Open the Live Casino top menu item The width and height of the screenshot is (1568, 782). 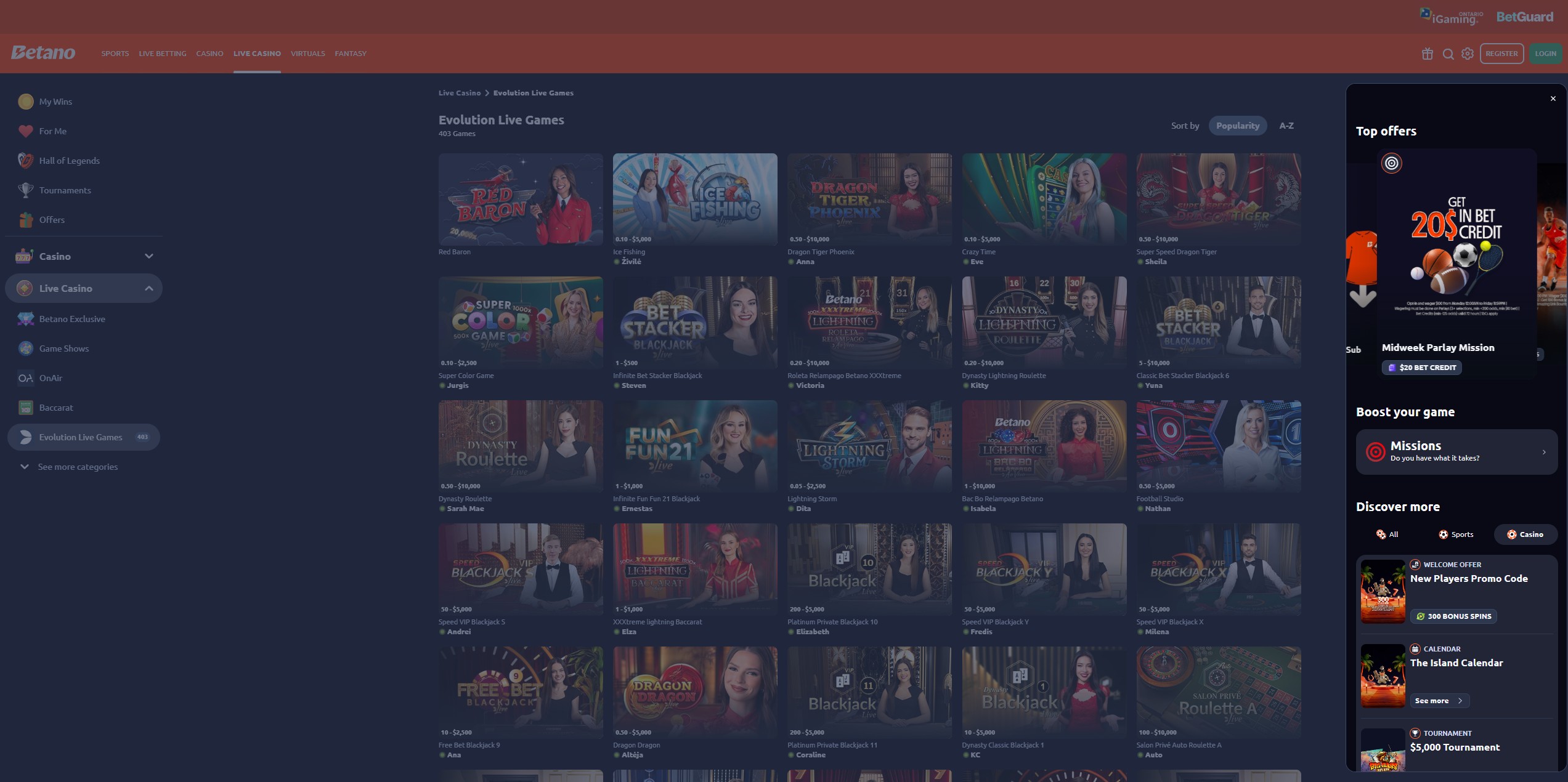coord(257,54)
